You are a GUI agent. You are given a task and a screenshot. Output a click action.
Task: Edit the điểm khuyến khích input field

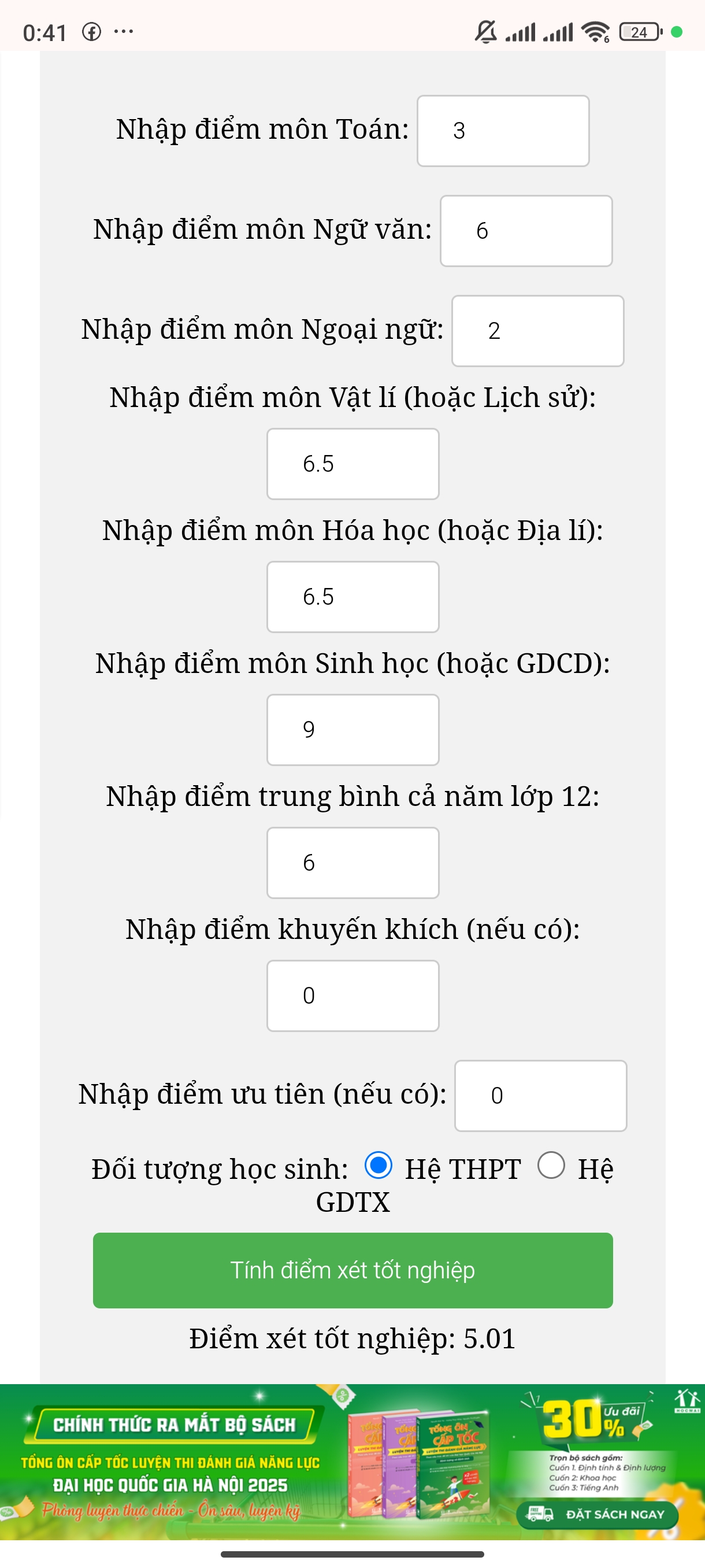353,996
